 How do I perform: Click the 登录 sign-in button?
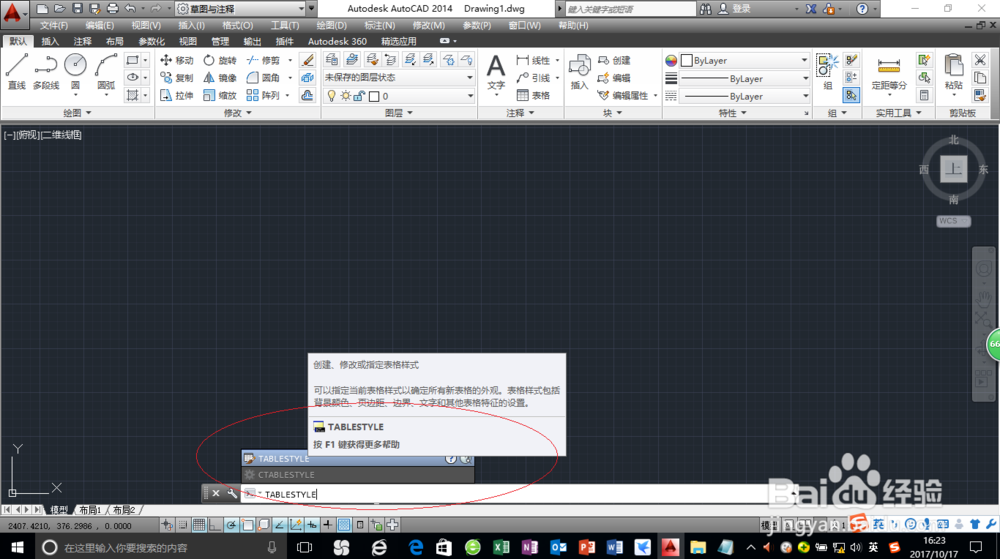click(x=735, y=8)
